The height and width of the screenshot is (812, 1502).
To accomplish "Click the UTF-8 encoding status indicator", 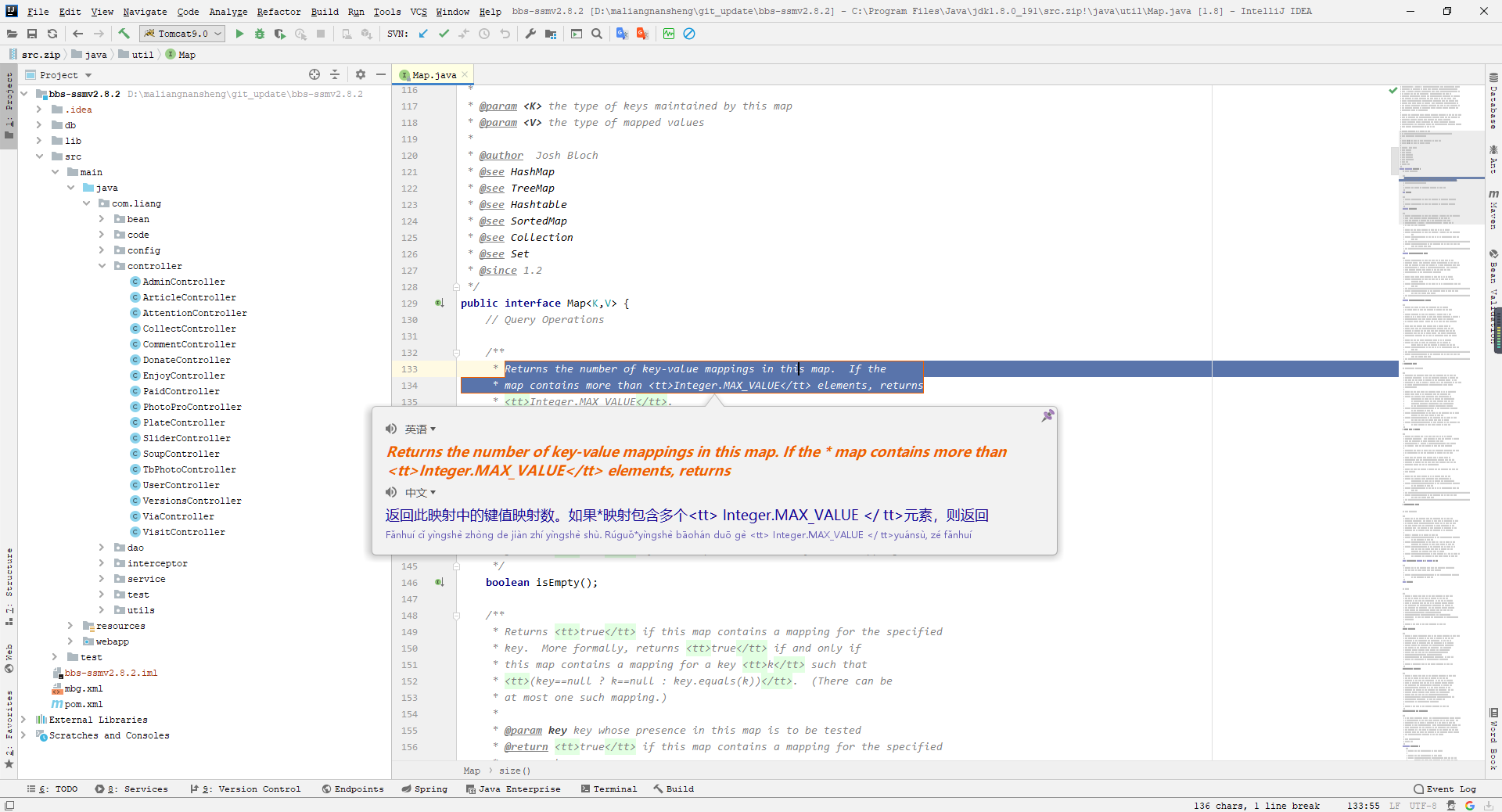I will 1423,806.
